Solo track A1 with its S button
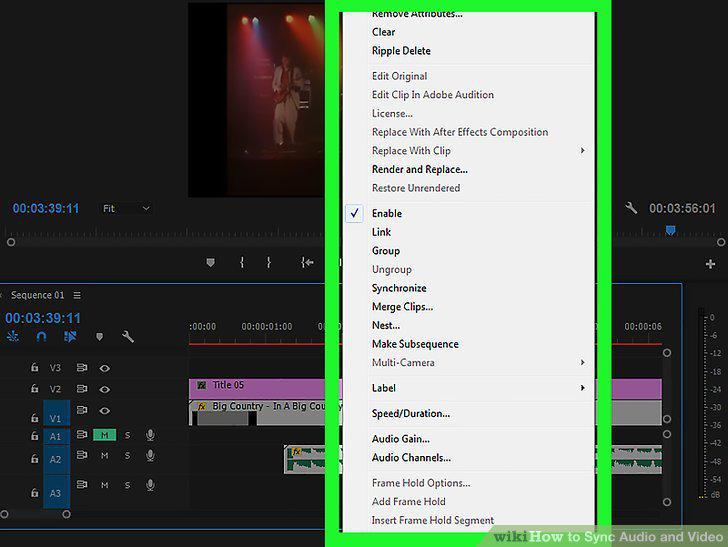728x547 pixels. tap(127, 435)
